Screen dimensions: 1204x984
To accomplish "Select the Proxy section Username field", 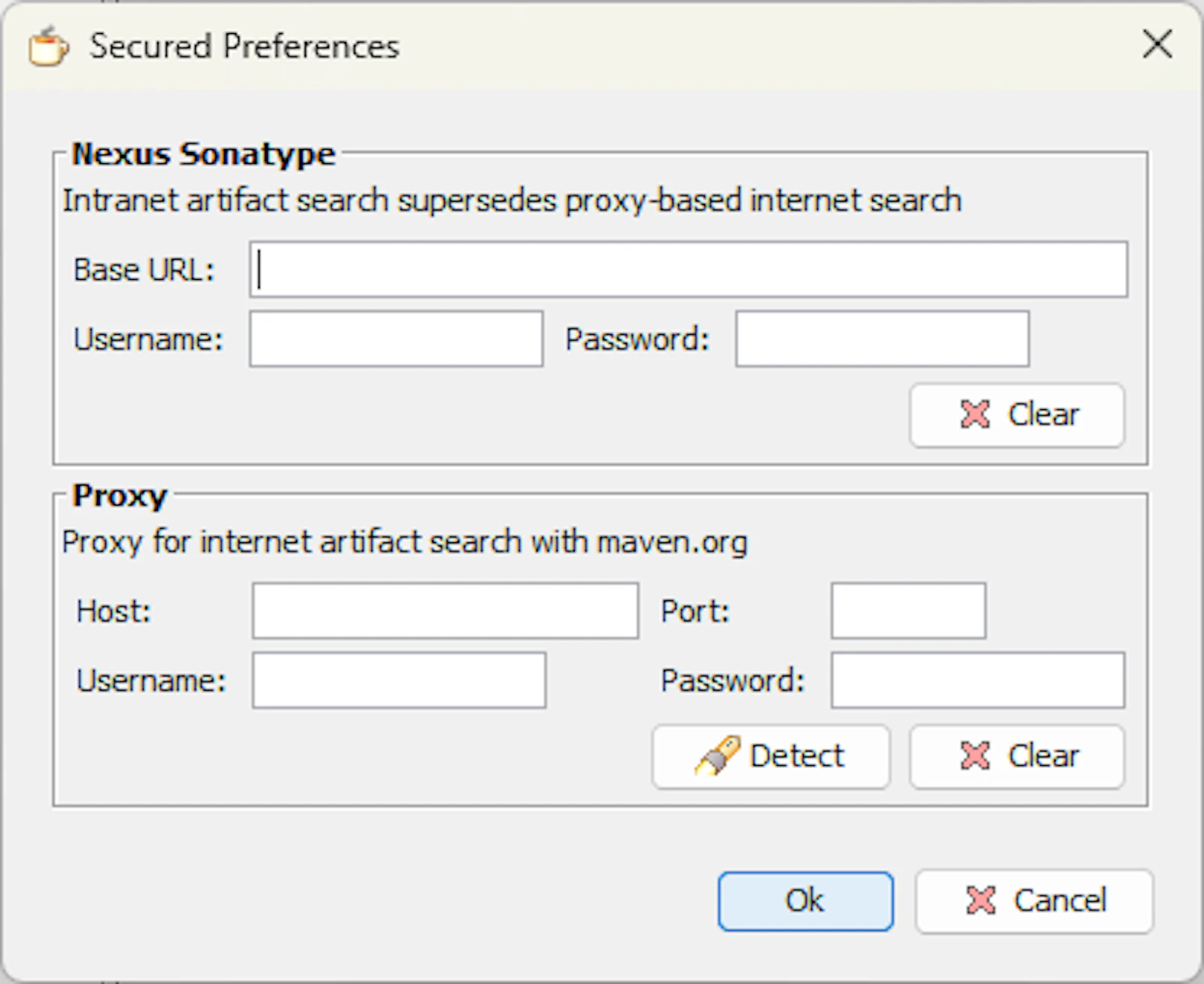I will coord(400,681).
